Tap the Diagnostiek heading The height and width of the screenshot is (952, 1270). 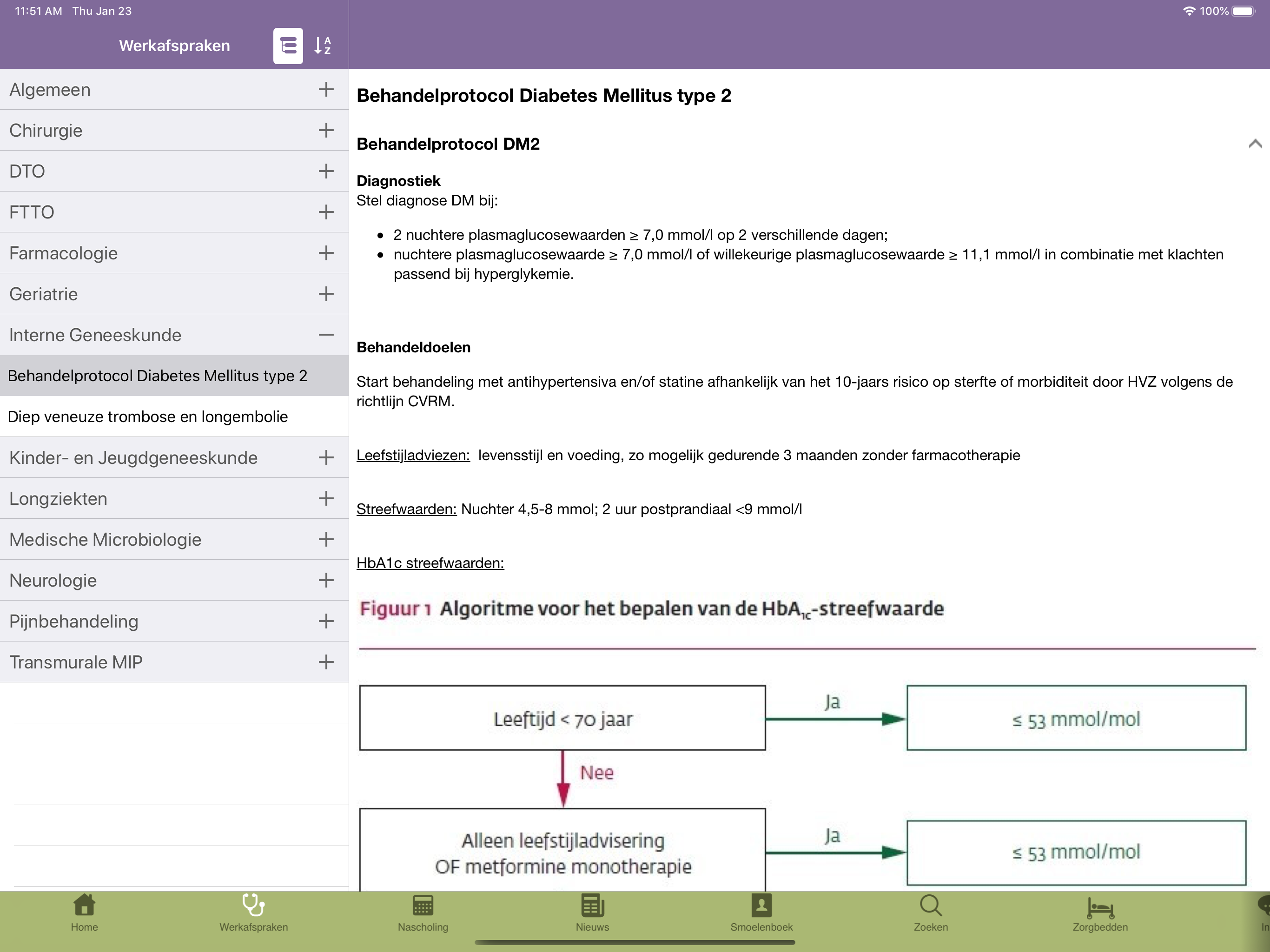pos(398,181)
